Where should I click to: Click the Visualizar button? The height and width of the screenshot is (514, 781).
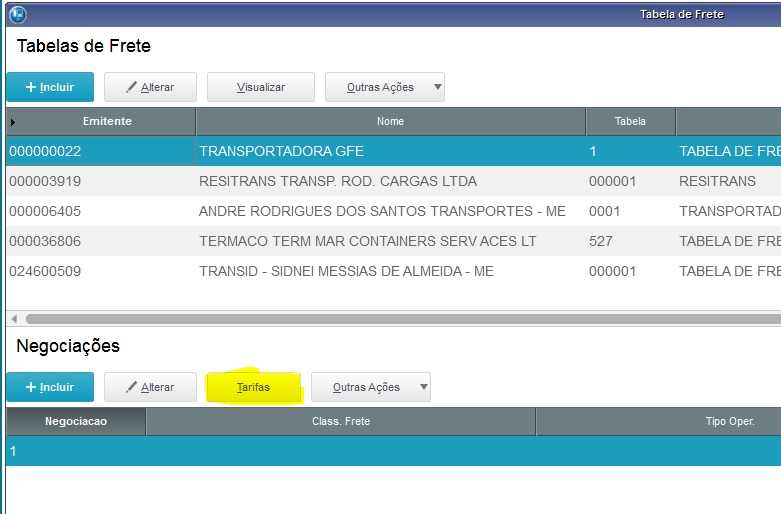[x=261, y=87]
